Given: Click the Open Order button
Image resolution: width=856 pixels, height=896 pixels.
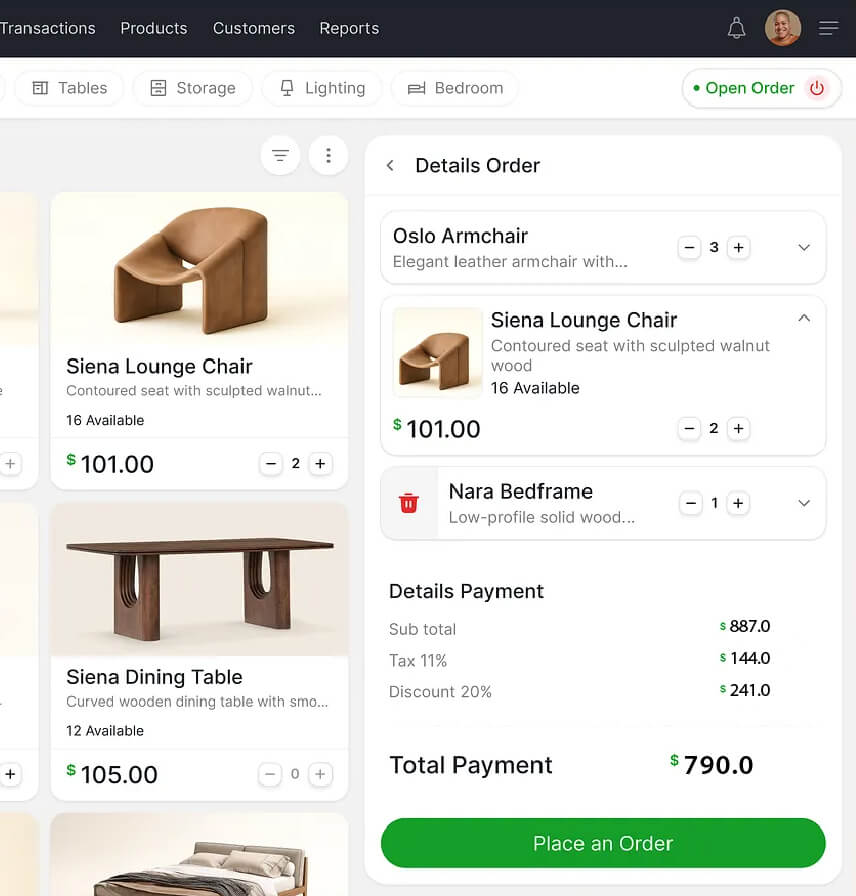Looking at the screenshot, I should (x=750, y=88).
